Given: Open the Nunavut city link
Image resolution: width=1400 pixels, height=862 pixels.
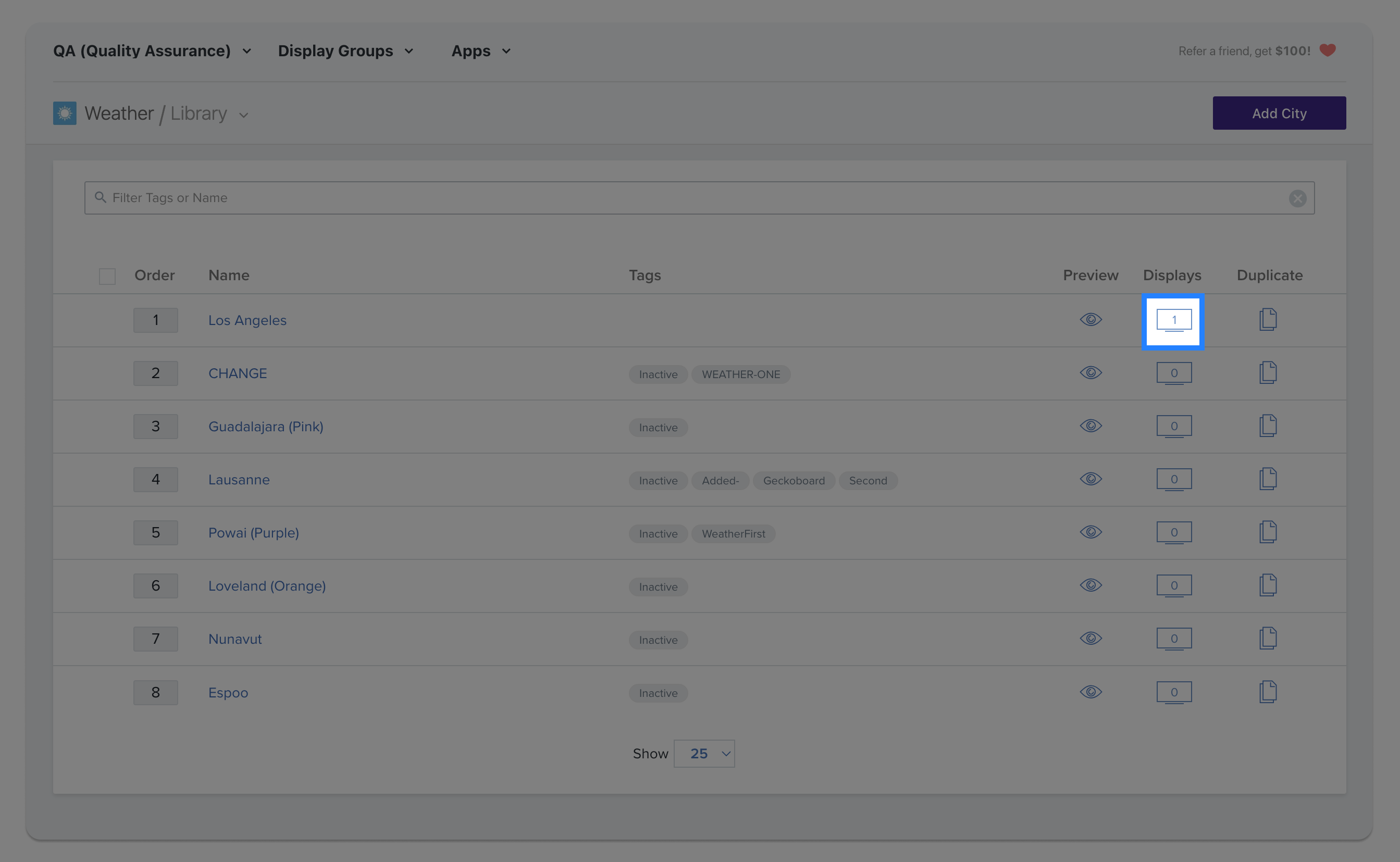Looking at the screenshot, I should (234, 639).
